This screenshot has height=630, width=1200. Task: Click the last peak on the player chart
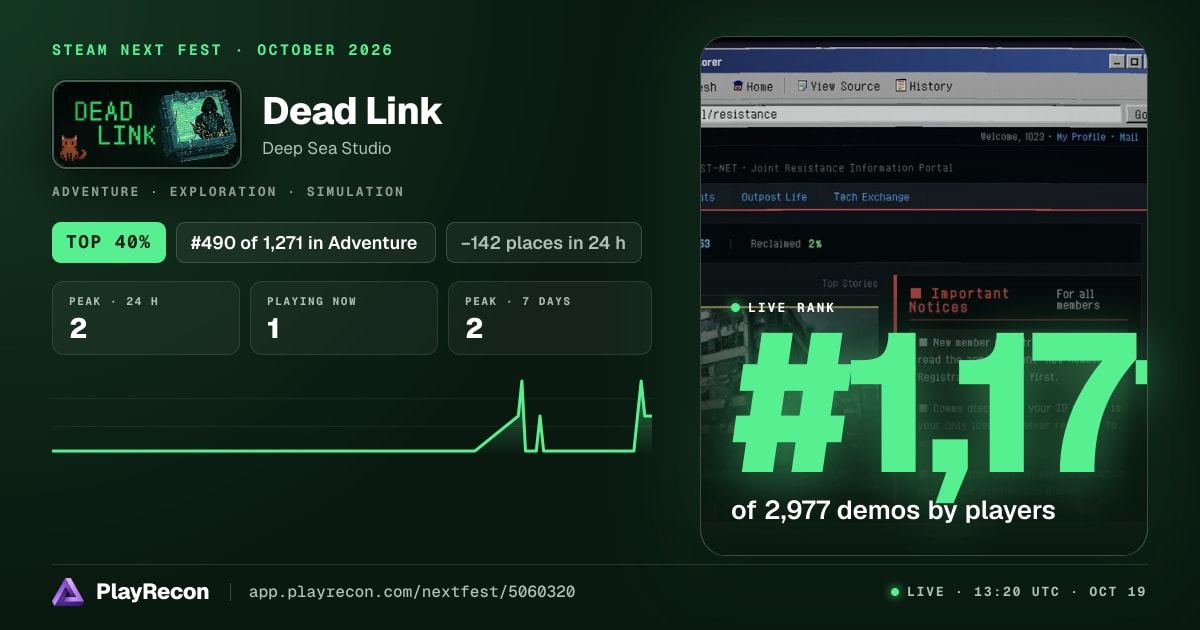click(641, 383)
